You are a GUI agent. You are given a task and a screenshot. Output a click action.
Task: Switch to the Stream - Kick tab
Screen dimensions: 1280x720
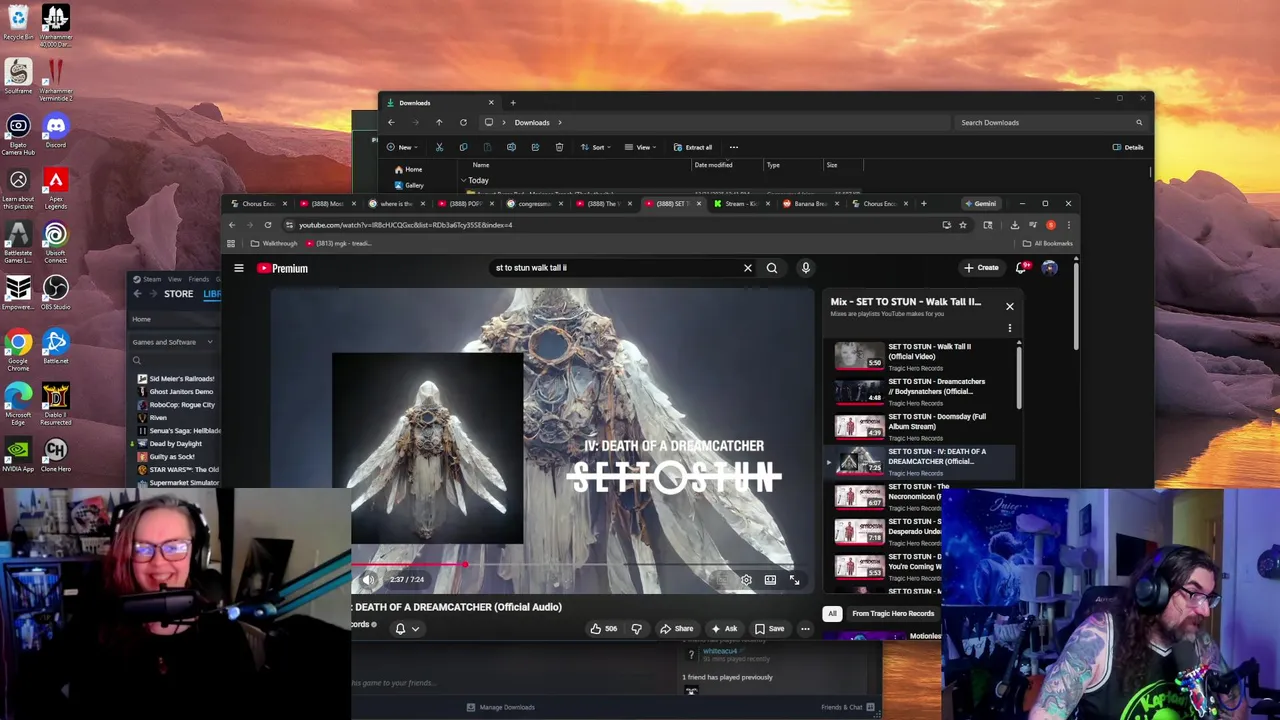pyautogui.click(x=739, y=204)
